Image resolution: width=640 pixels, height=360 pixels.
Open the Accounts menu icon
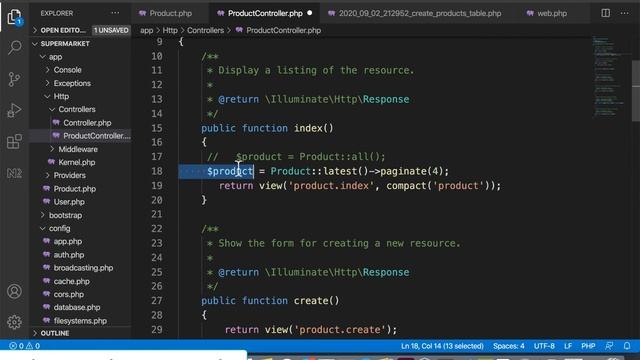[14, 291]
